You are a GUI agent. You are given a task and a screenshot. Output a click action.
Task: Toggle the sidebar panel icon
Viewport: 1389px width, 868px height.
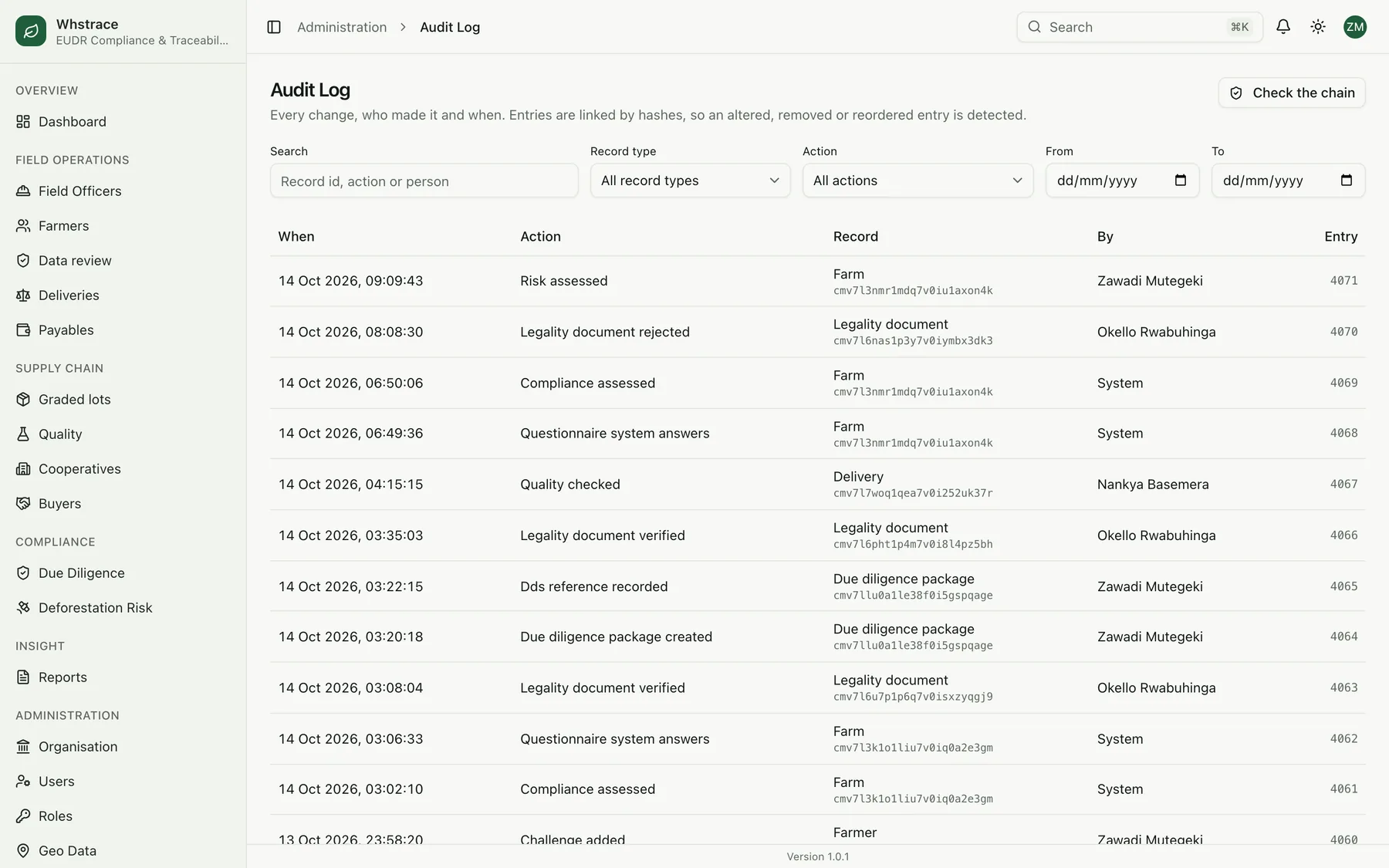tap(274, 27)
